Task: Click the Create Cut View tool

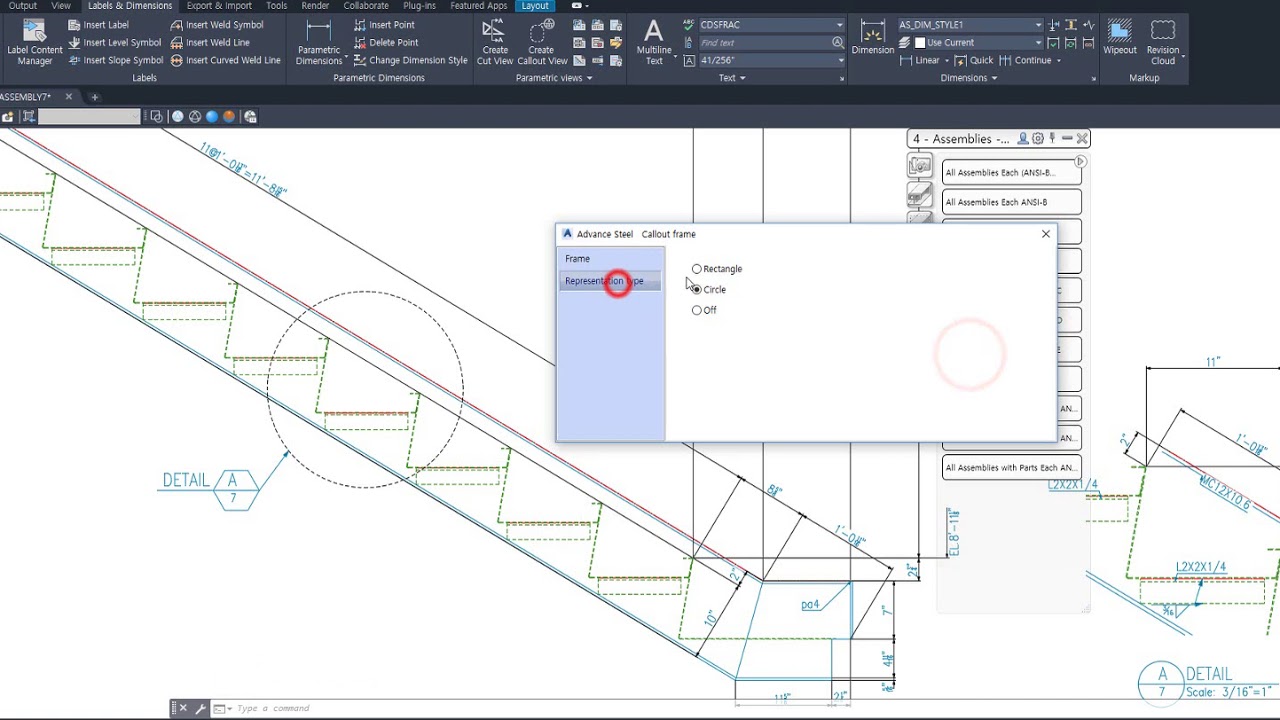Action: click(495, 42)
